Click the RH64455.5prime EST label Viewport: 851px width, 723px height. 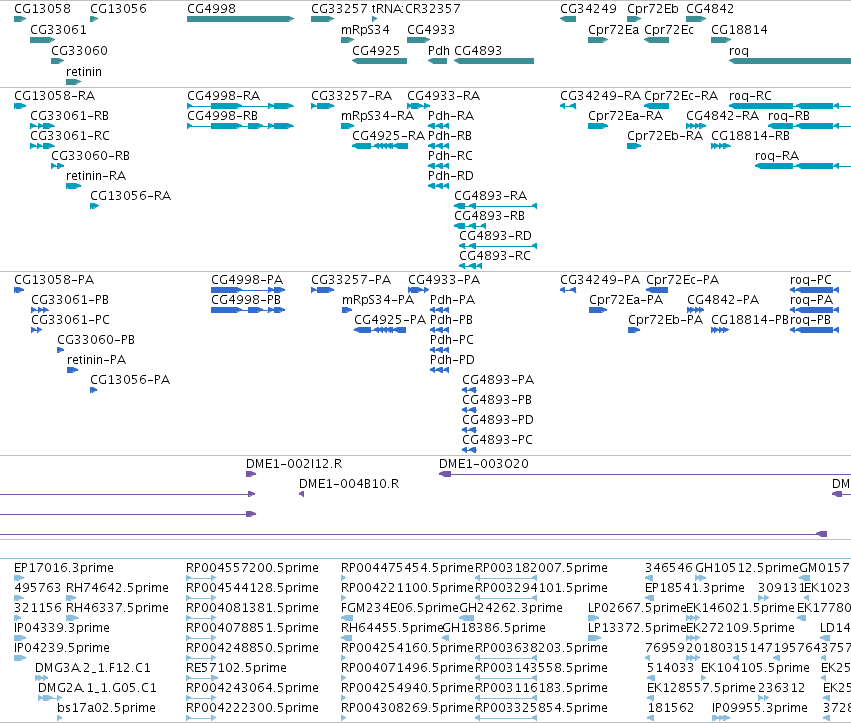(x=392, y=628)
